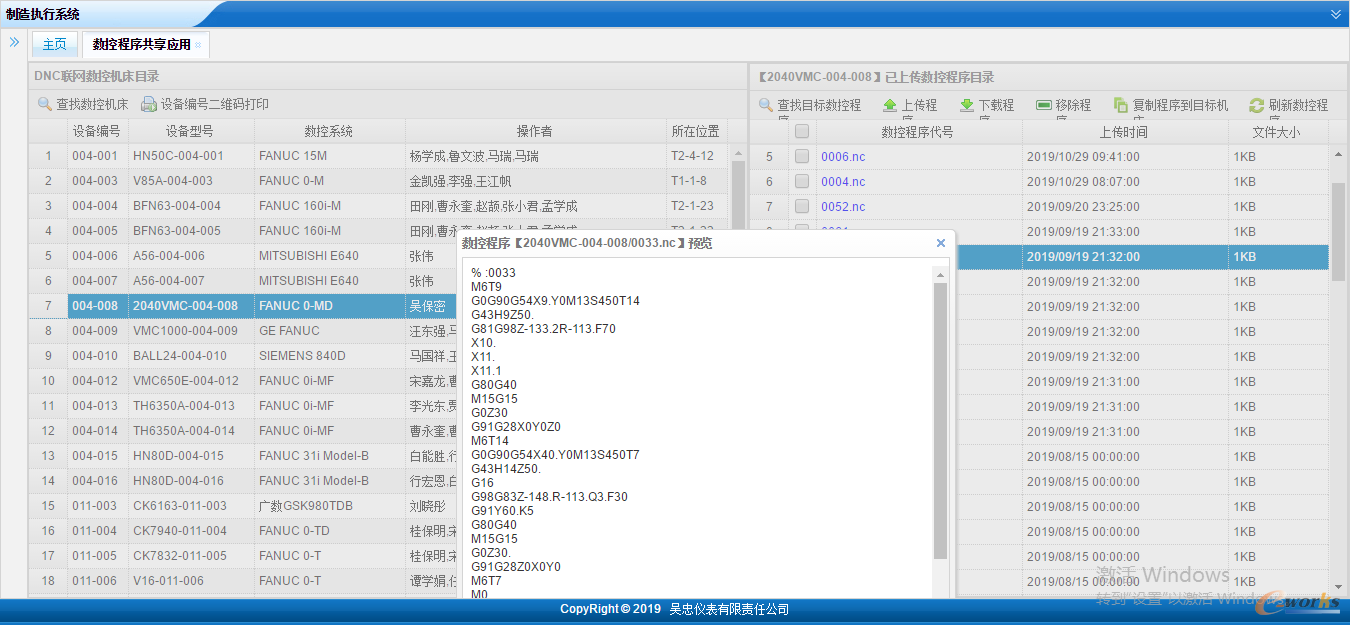The width and height of the screenshot is (1350, 625).
Task: Select machine row HN50C-004-001
Action: click(x=380, y=156)
